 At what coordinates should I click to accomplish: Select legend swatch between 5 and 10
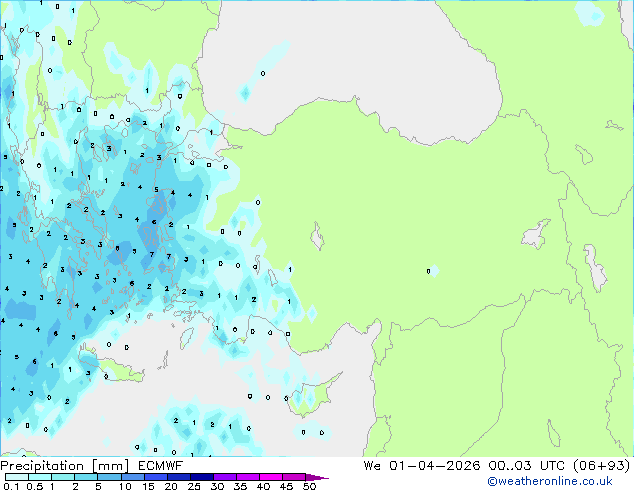[x=109, y=477]
